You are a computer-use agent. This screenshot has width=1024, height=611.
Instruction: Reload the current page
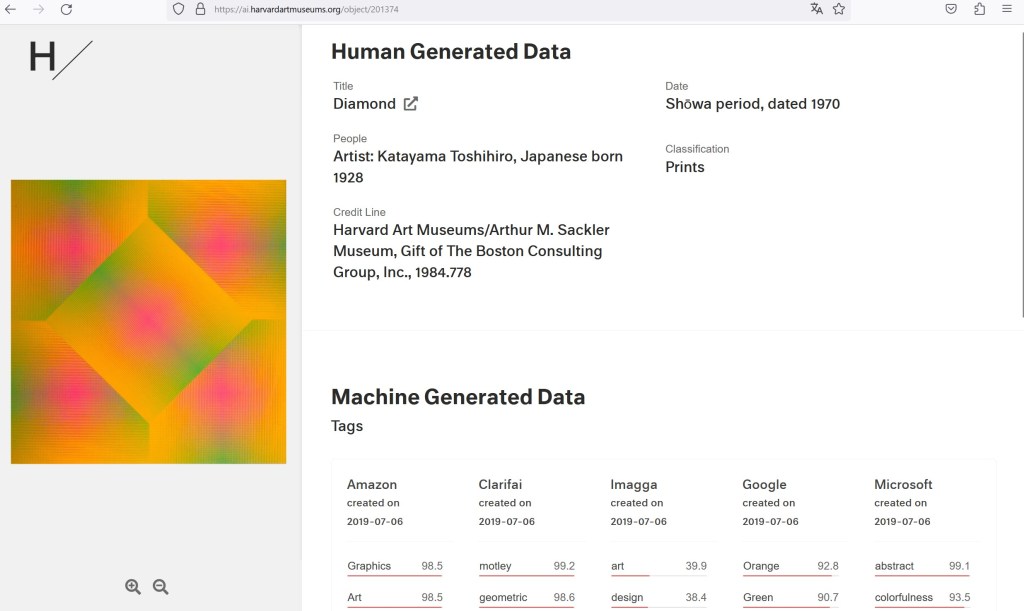click(66, 9)
